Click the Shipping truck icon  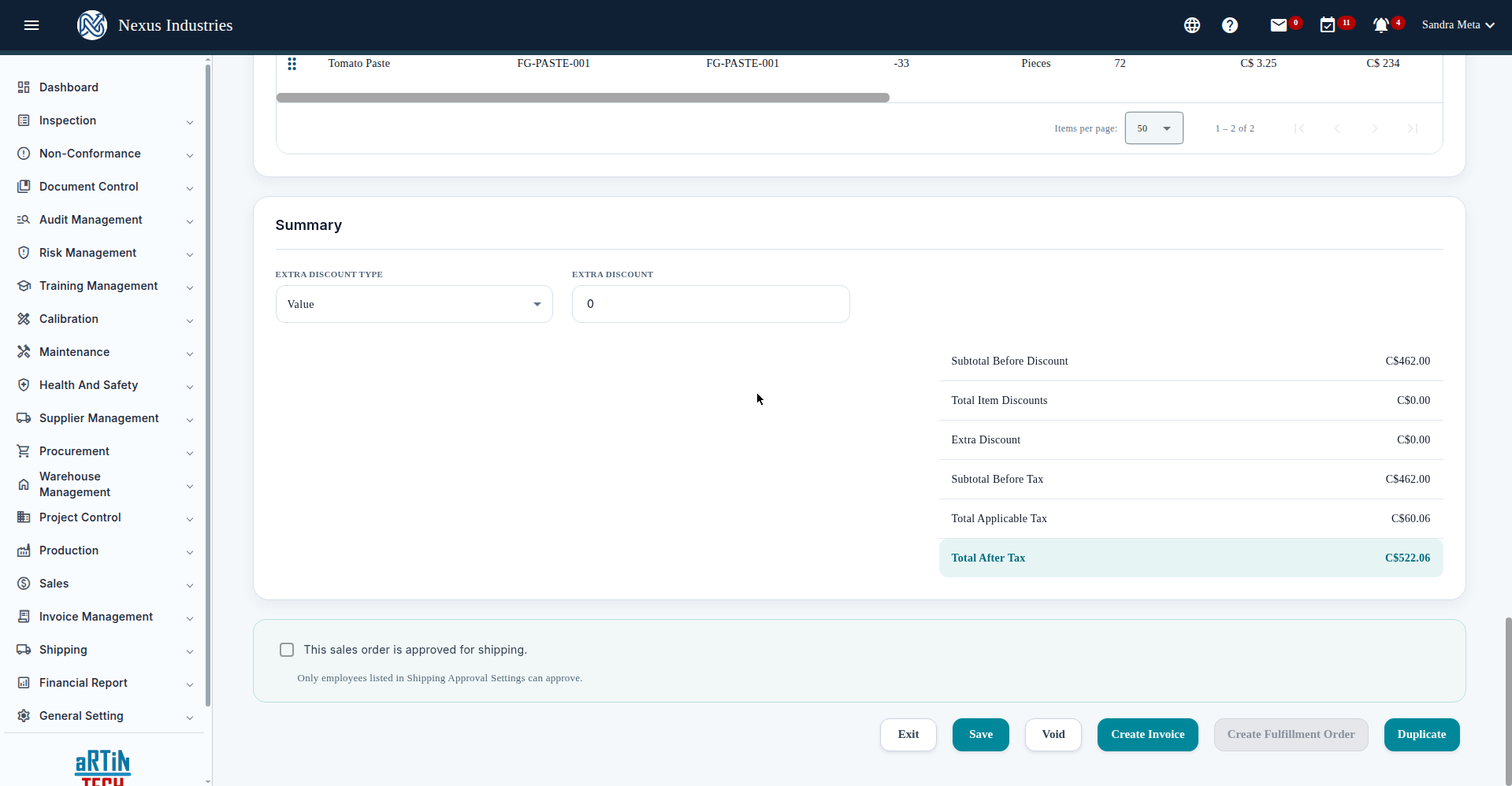point(24,650)
